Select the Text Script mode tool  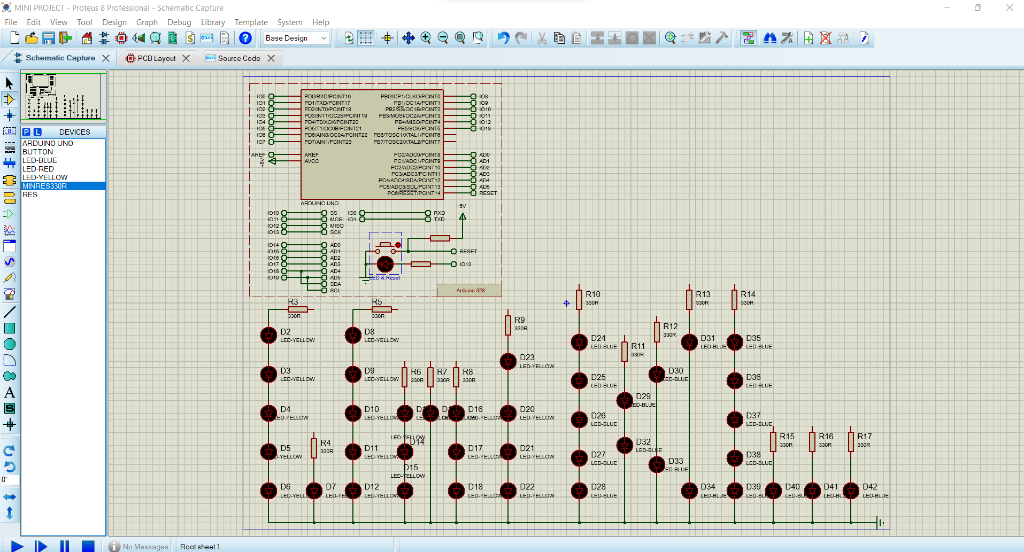(x=9, y=148)
